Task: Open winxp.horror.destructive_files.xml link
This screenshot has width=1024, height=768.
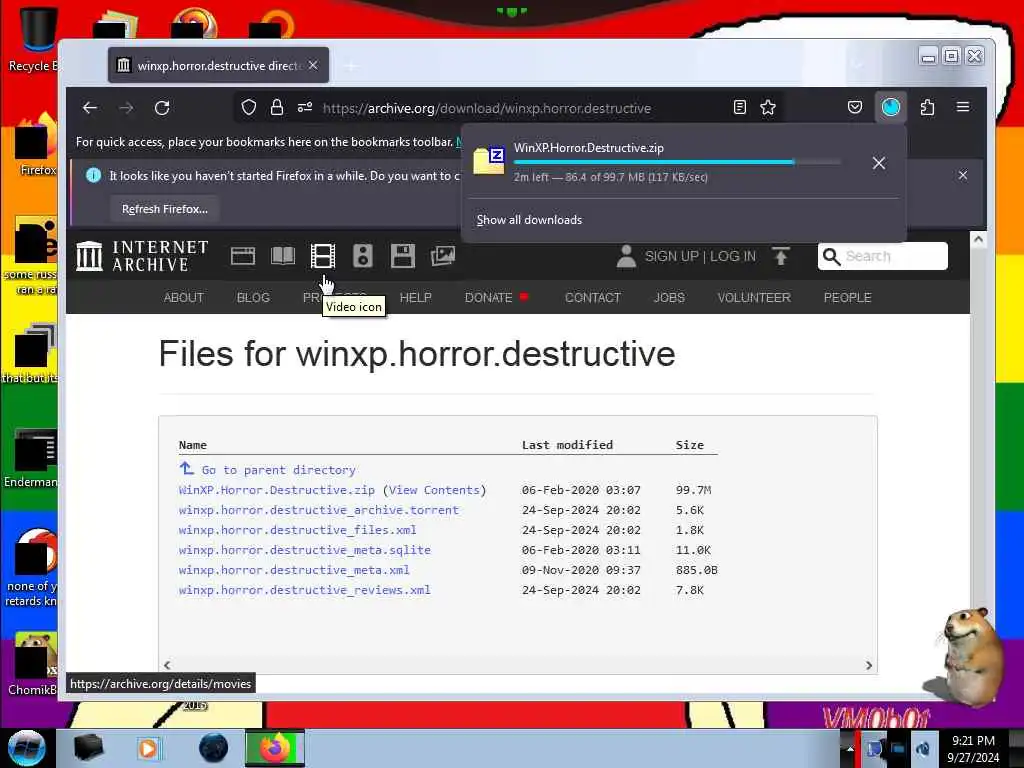Action: (x=297, y=530)
